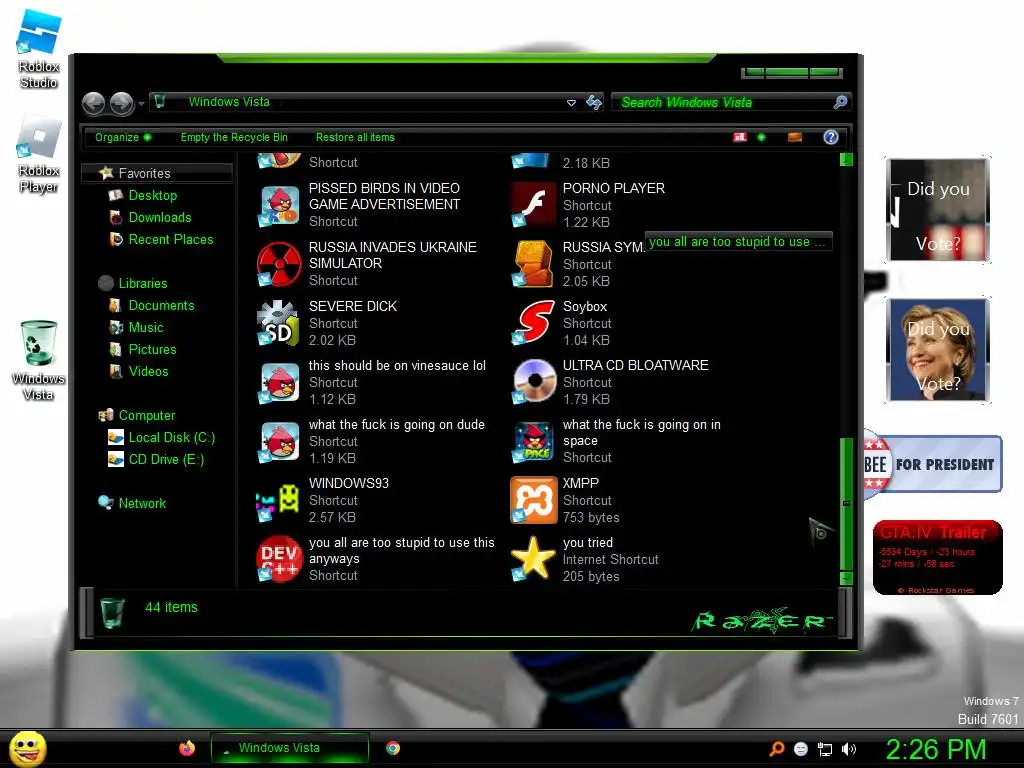
Task: Click the scrollbar up arrow
Action: pyautogui.click(x=846, y=159)
